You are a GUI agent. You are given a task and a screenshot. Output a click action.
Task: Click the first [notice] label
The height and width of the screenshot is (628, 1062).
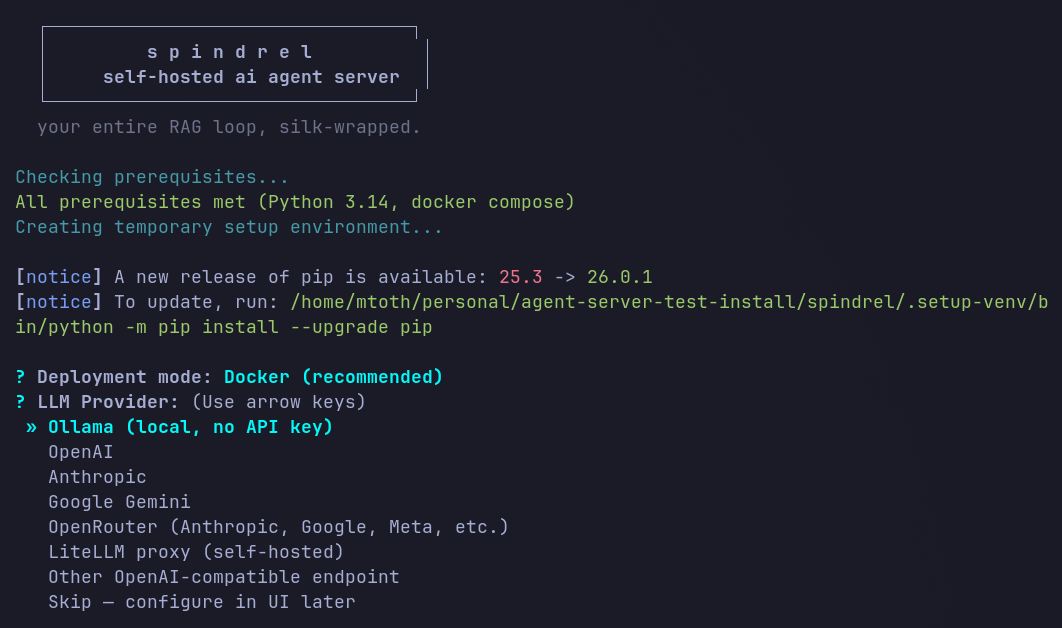pos(56,277)
